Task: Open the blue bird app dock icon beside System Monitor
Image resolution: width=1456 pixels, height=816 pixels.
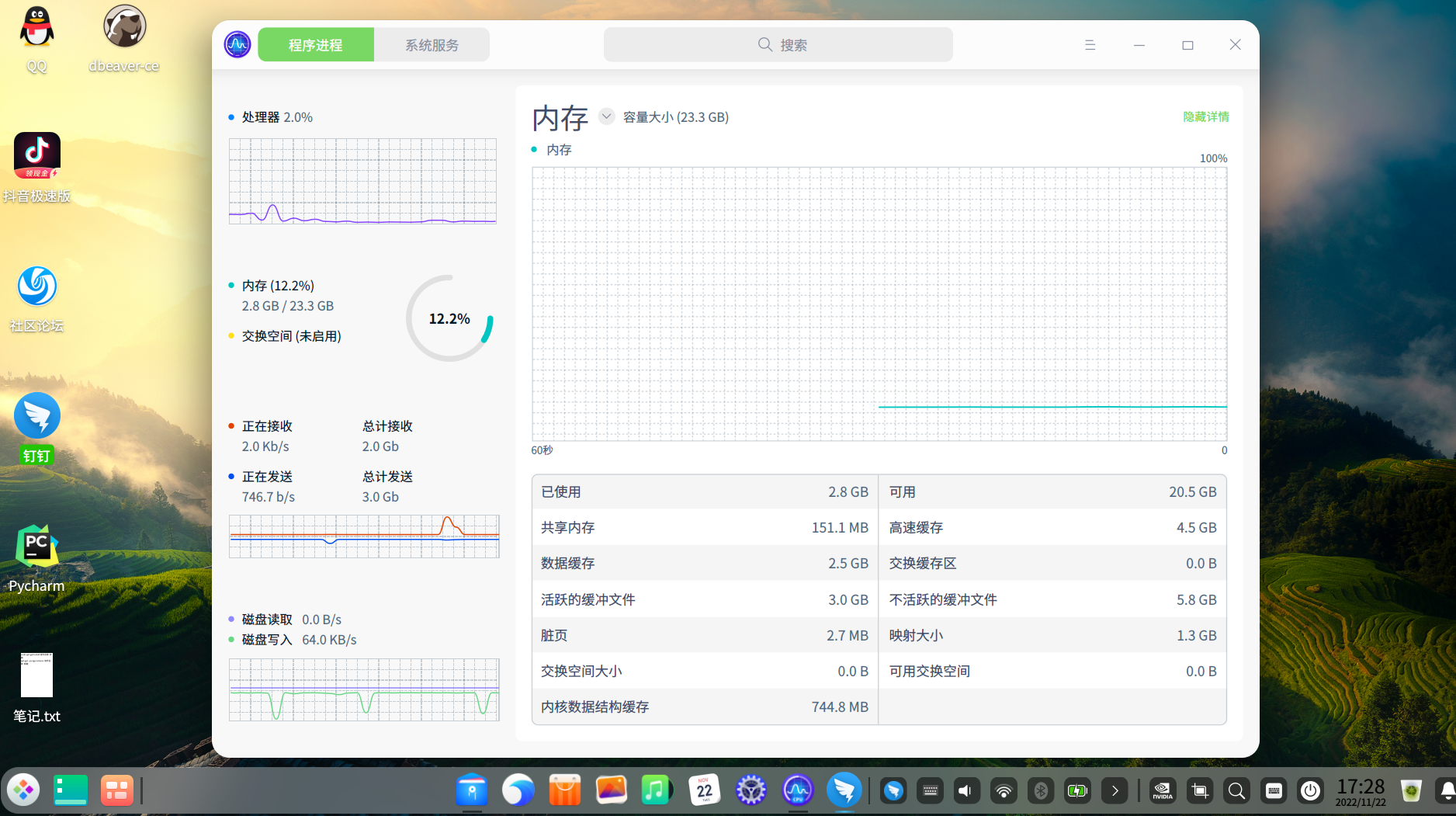Action: tap(844, 790)
